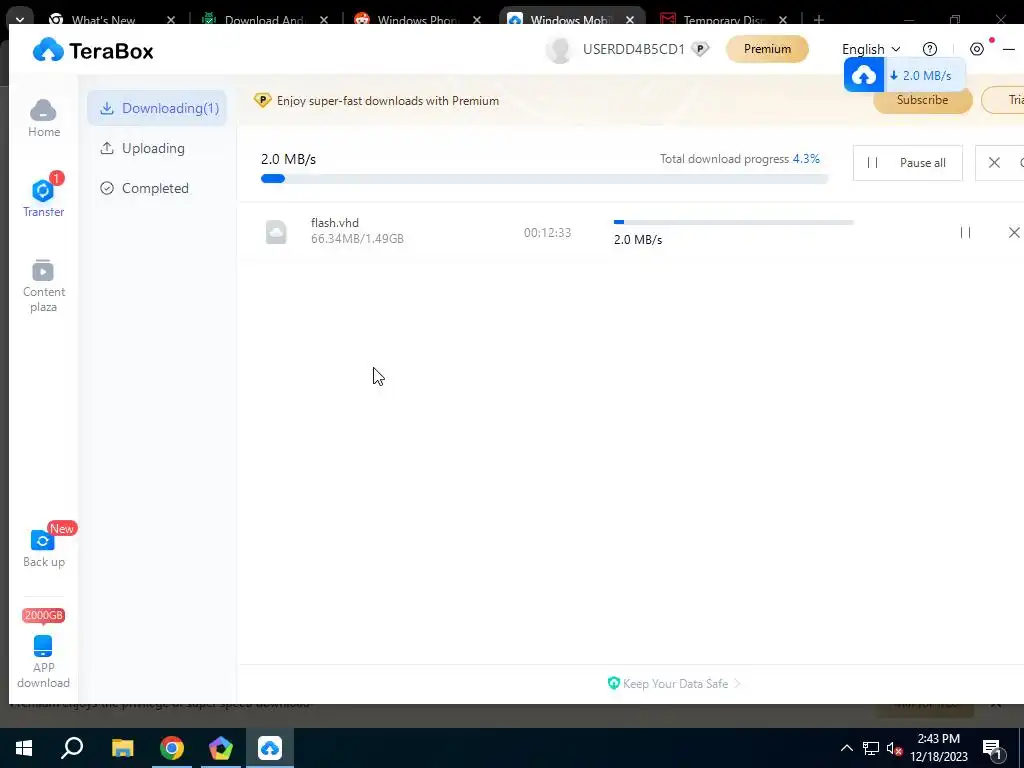
Task: Click the premium badge beside the username
Action: (700, 49)
